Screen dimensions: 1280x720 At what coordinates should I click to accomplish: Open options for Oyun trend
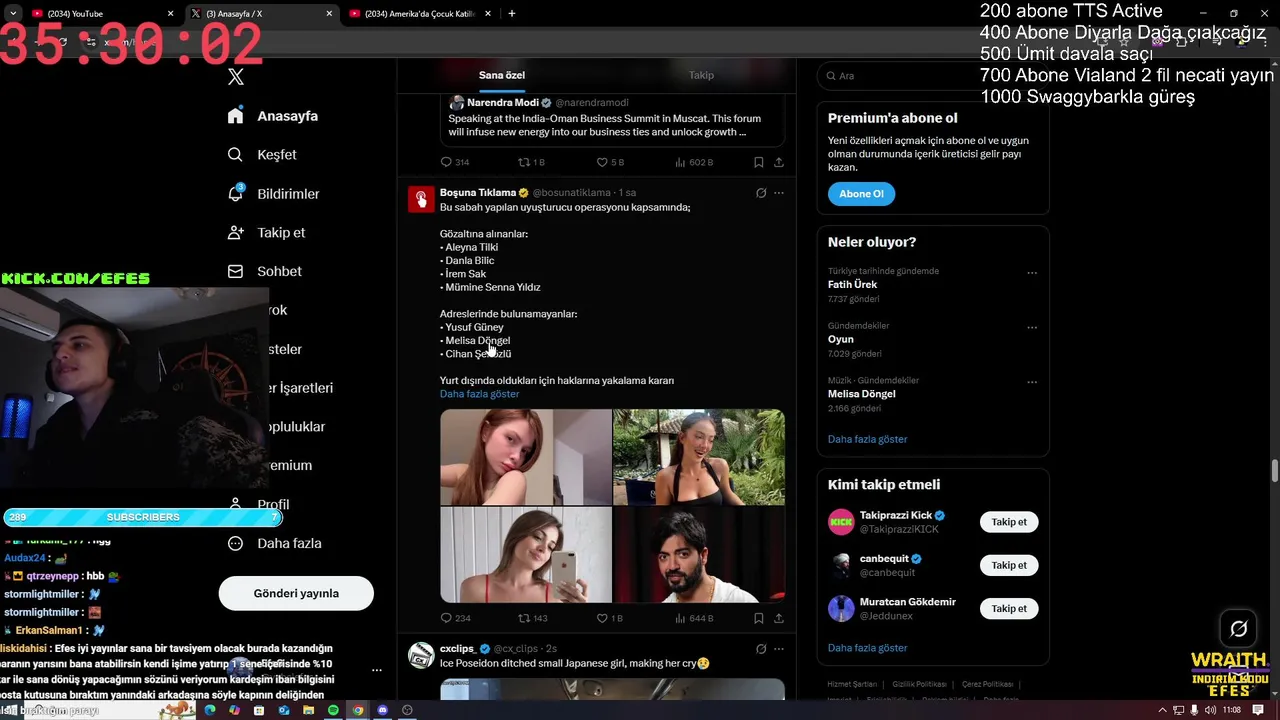(x=1032, y=328)
